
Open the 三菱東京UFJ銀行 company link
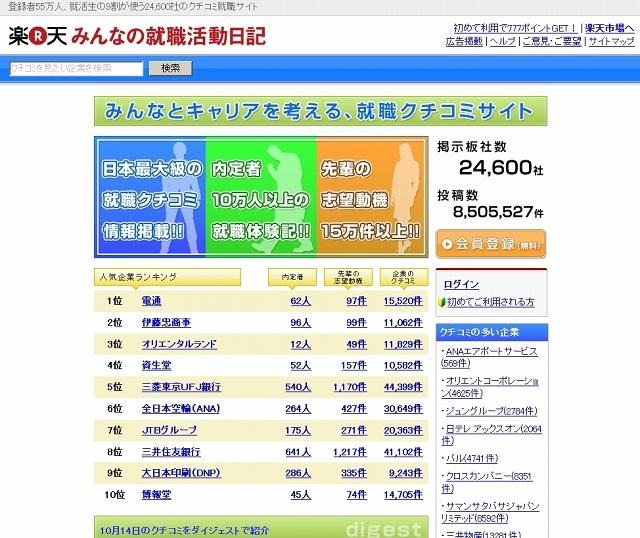click(181, 387)
